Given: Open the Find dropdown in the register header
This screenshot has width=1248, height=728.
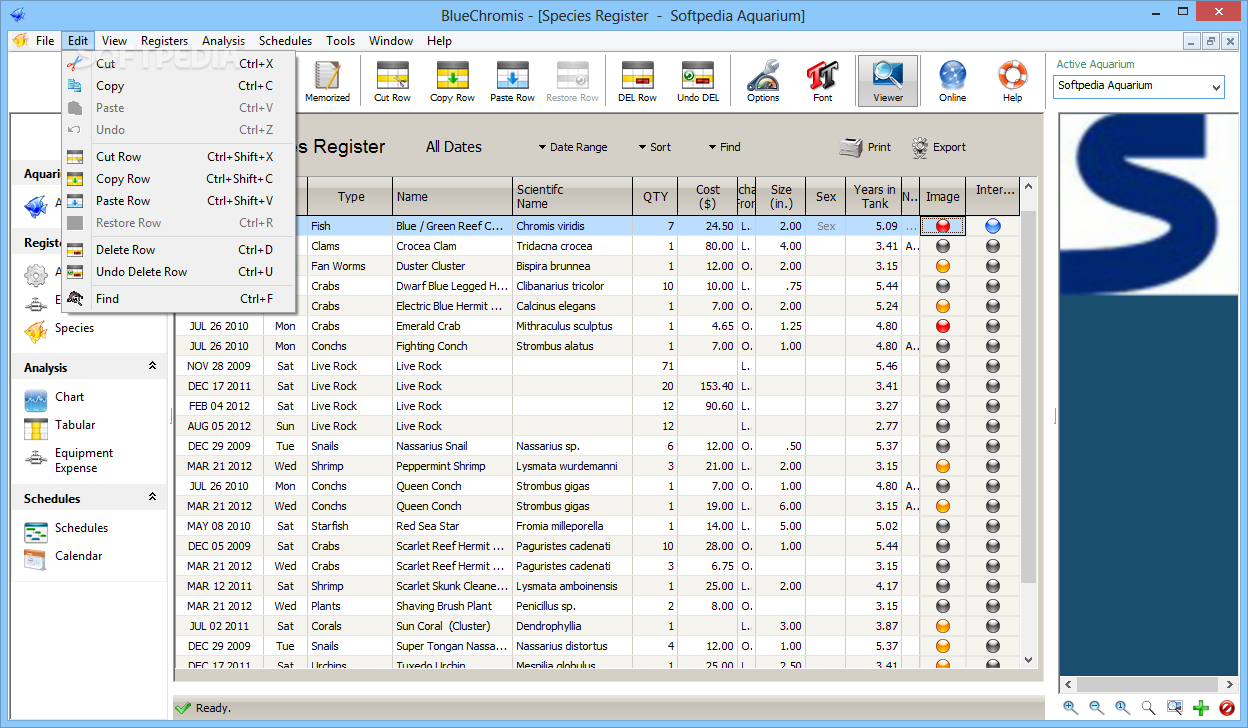Looking at the screenshot, I should click(725, 147).
